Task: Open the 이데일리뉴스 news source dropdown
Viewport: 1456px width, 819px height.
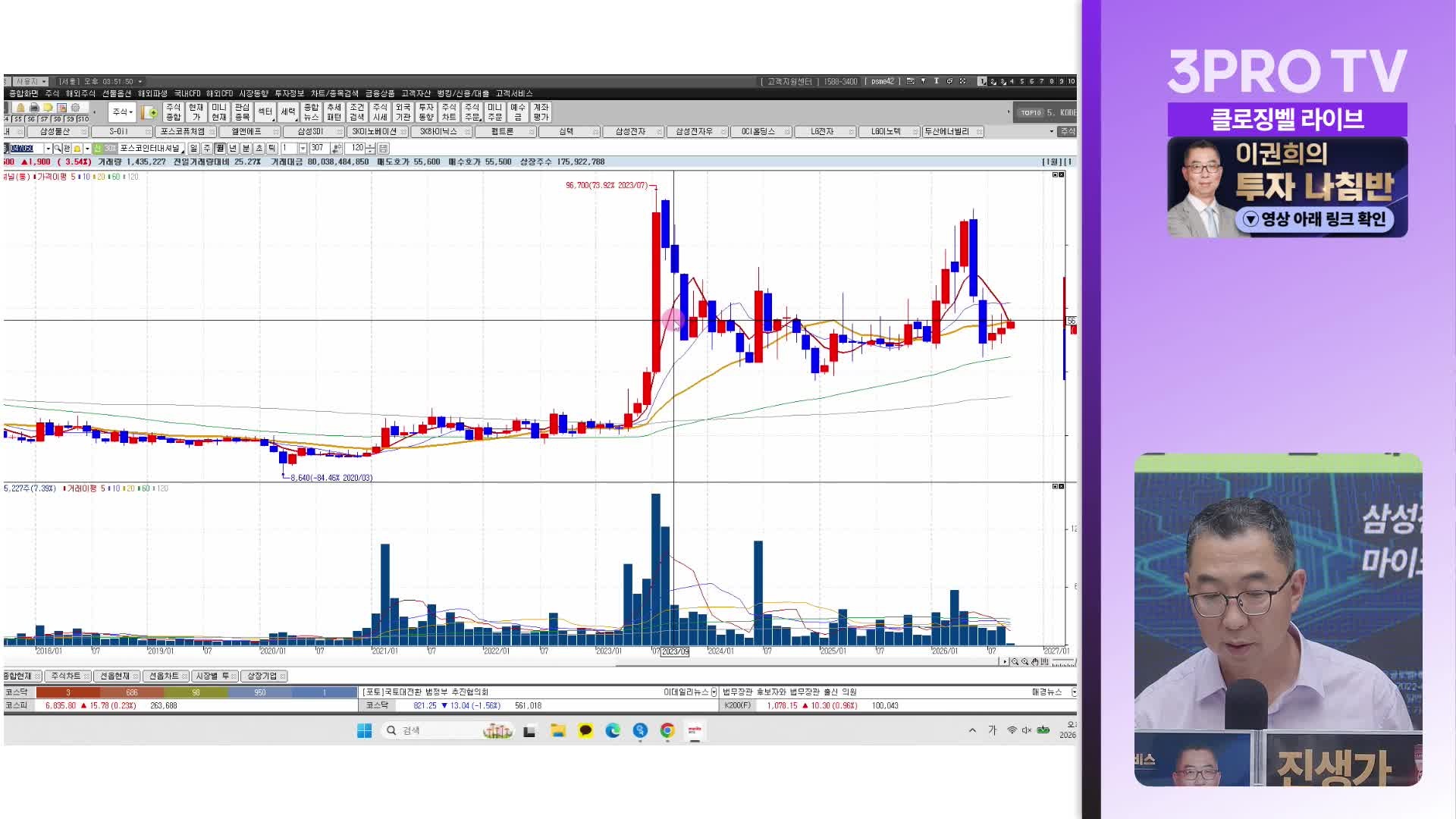Action: pyautogui.click(x=714, y=692)
